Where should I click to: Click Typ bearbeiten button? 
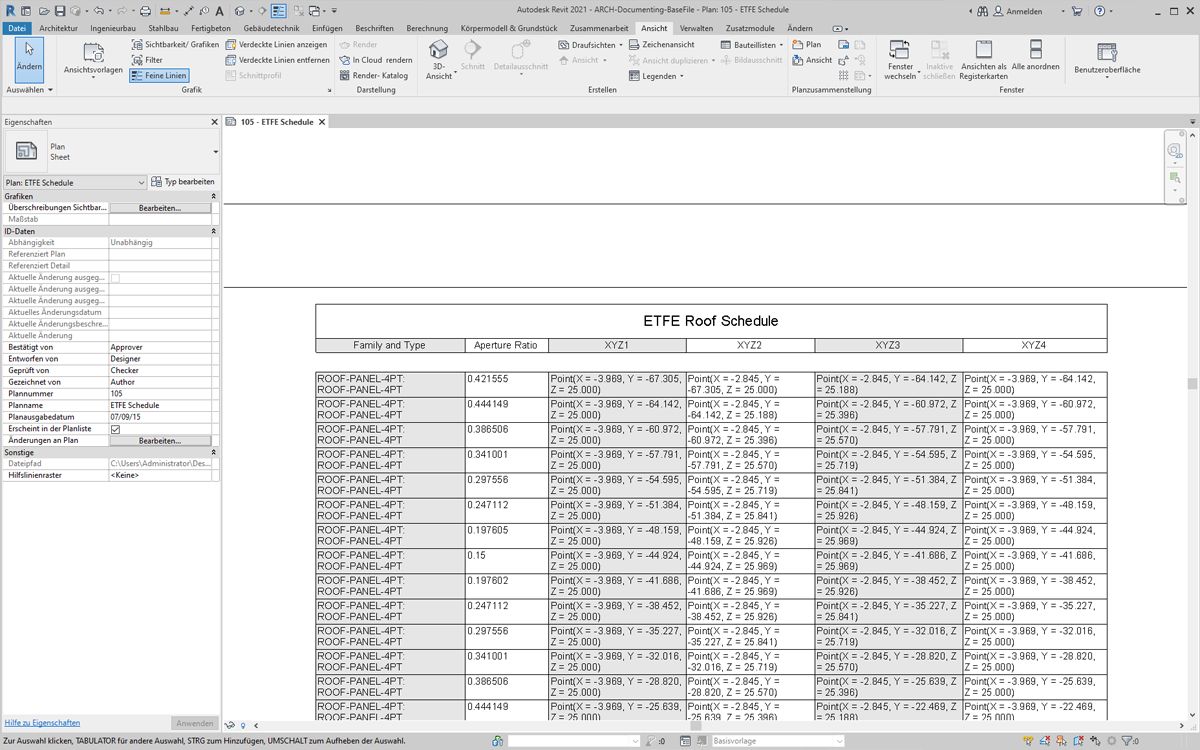[183, 183]
